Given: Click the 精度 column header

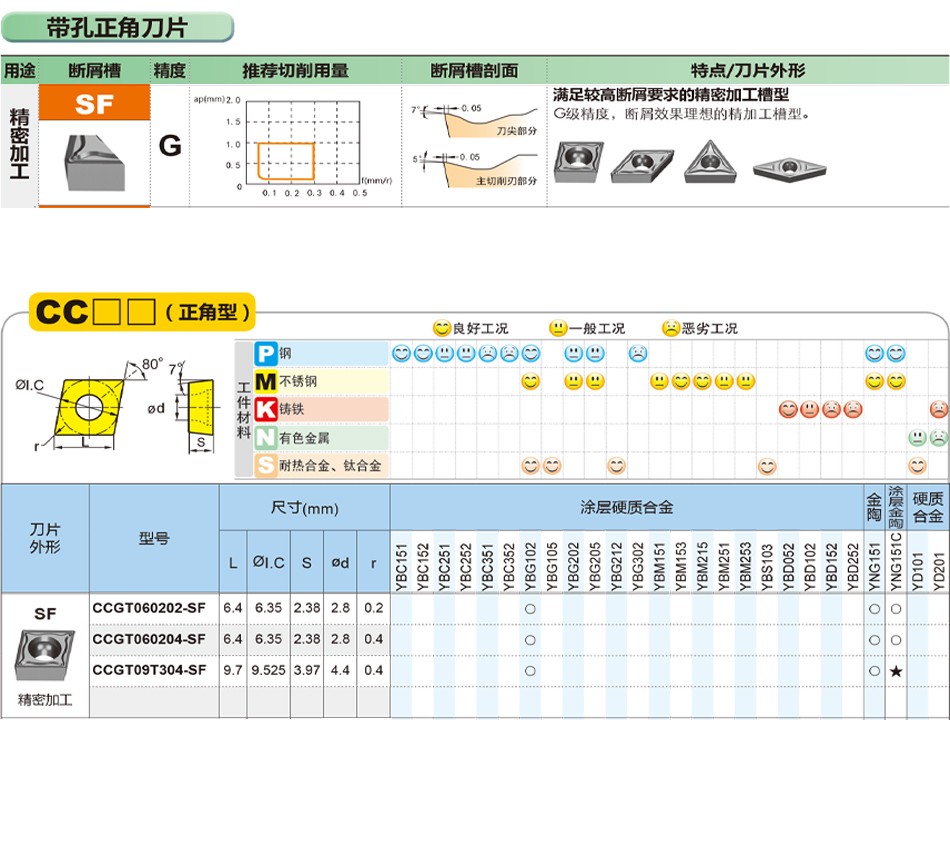Looking at the screenshot, I should click(169, 71).
